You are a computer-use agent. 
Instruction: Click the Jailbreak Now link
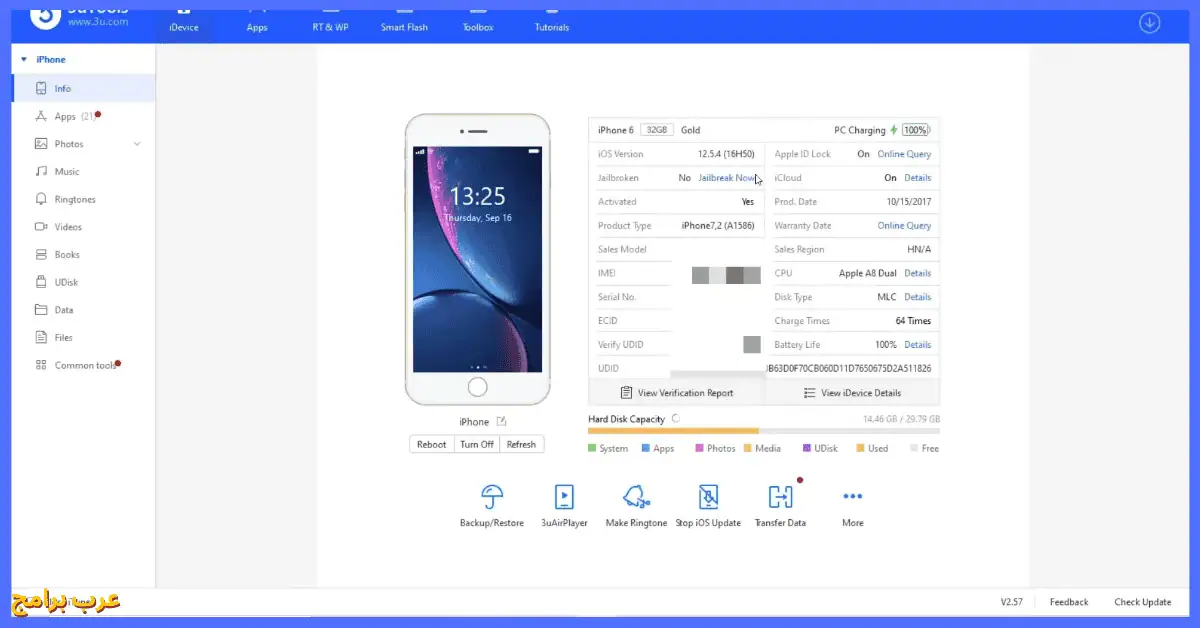pos(727,178)
